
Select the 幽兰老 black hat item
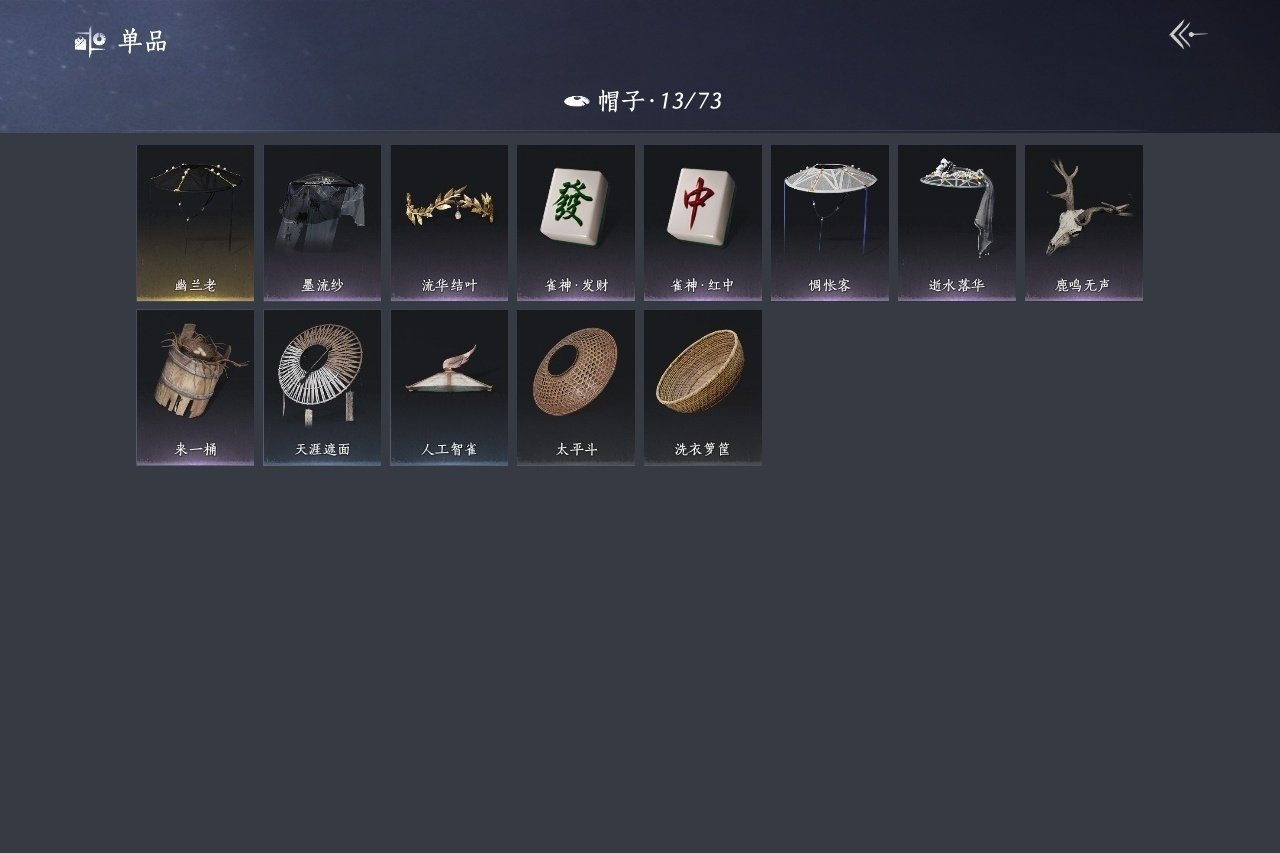coord(195,222)
